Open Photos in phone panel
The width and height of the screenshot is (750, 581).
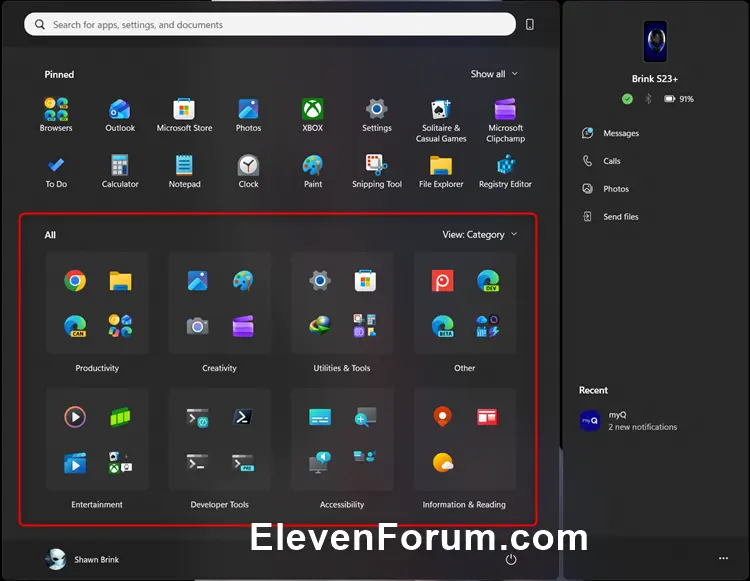click(606, 189)
